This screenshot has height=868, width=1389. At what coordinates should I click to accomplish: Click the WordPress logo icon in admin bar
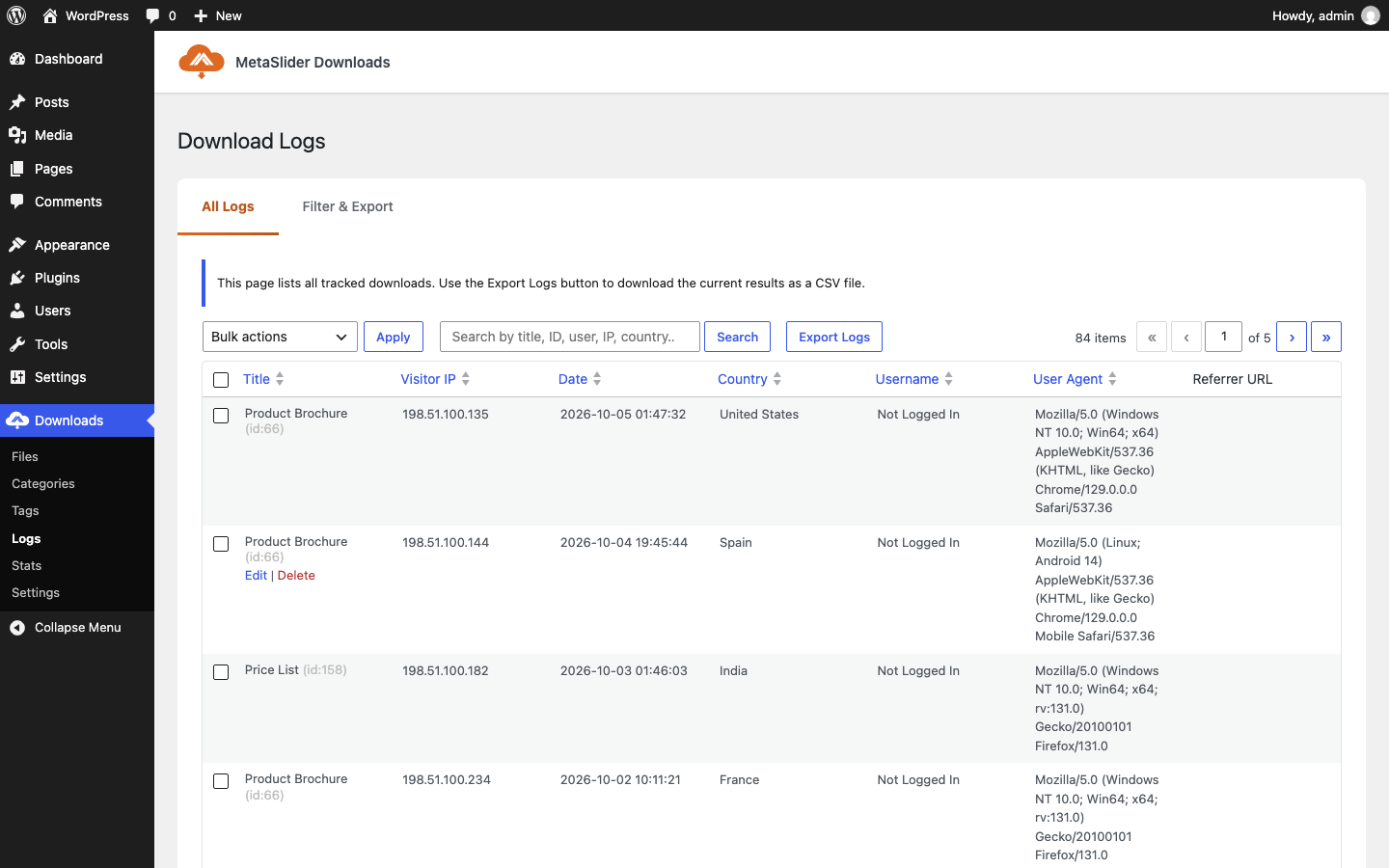[16, 15]
